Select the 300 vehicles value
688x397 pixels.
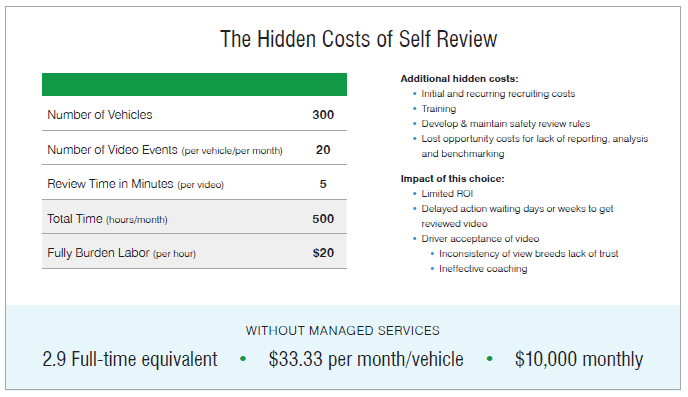(x=323, y=115)
